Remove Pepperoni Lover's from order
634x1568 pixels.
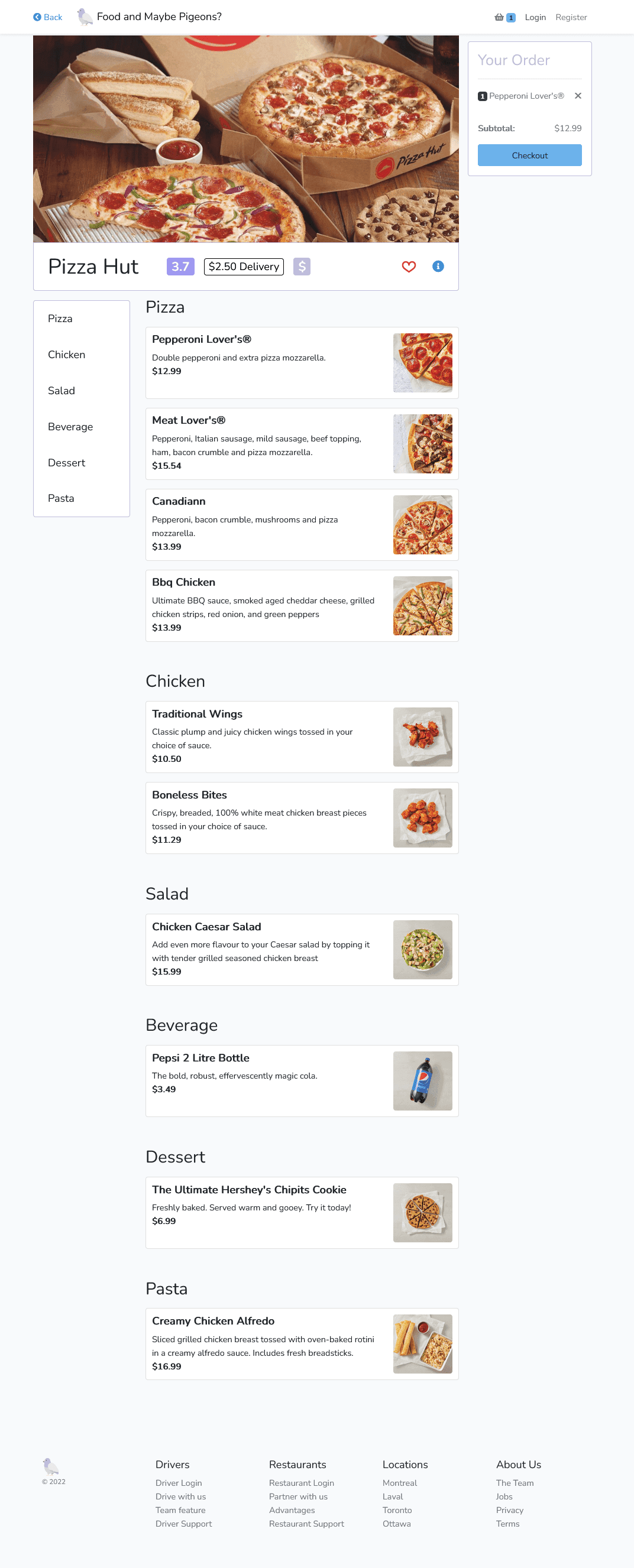[x=578, y=96]
